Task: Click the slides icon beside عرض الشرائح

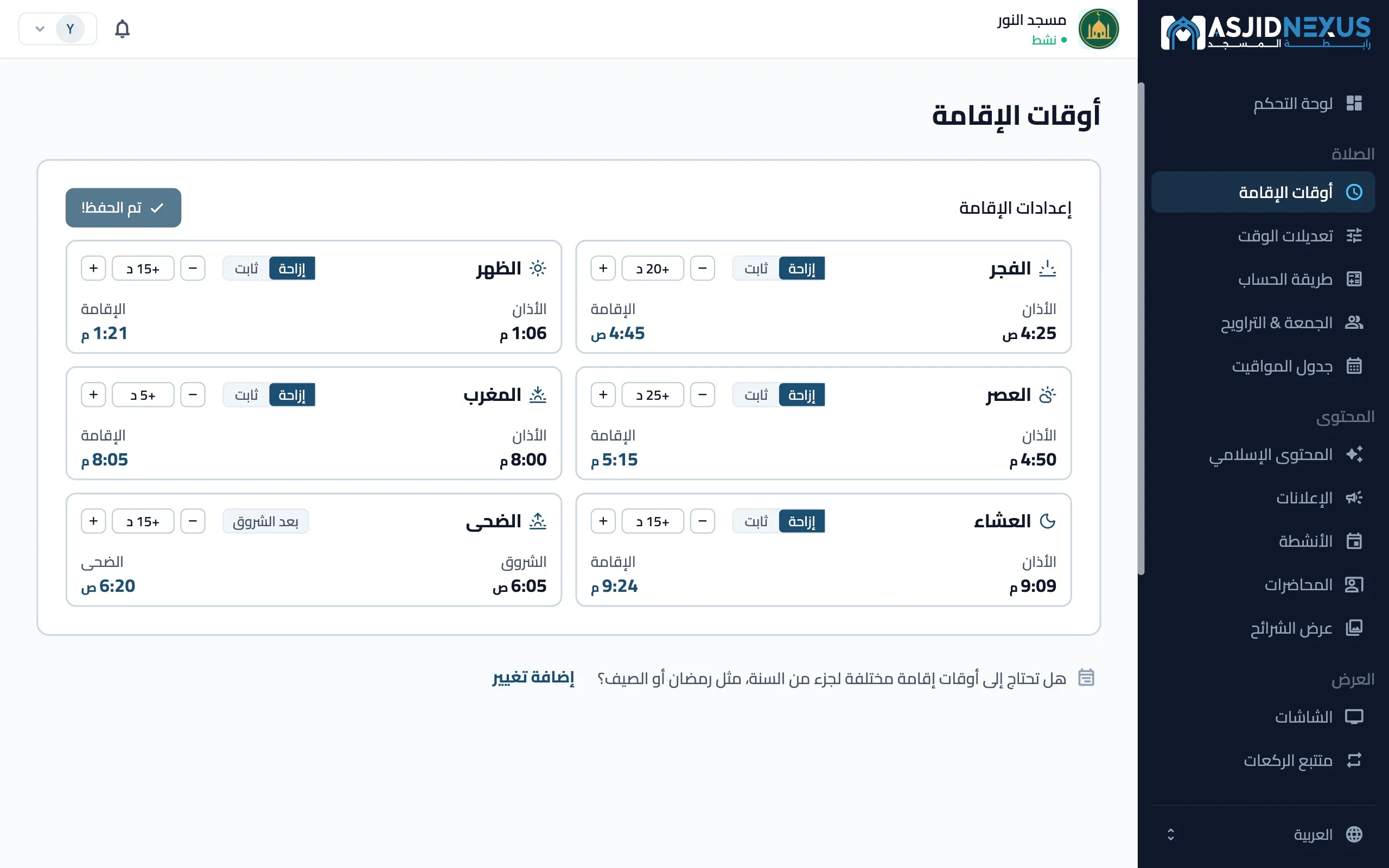Action: pyautogui.click(x=1354, y=628)
